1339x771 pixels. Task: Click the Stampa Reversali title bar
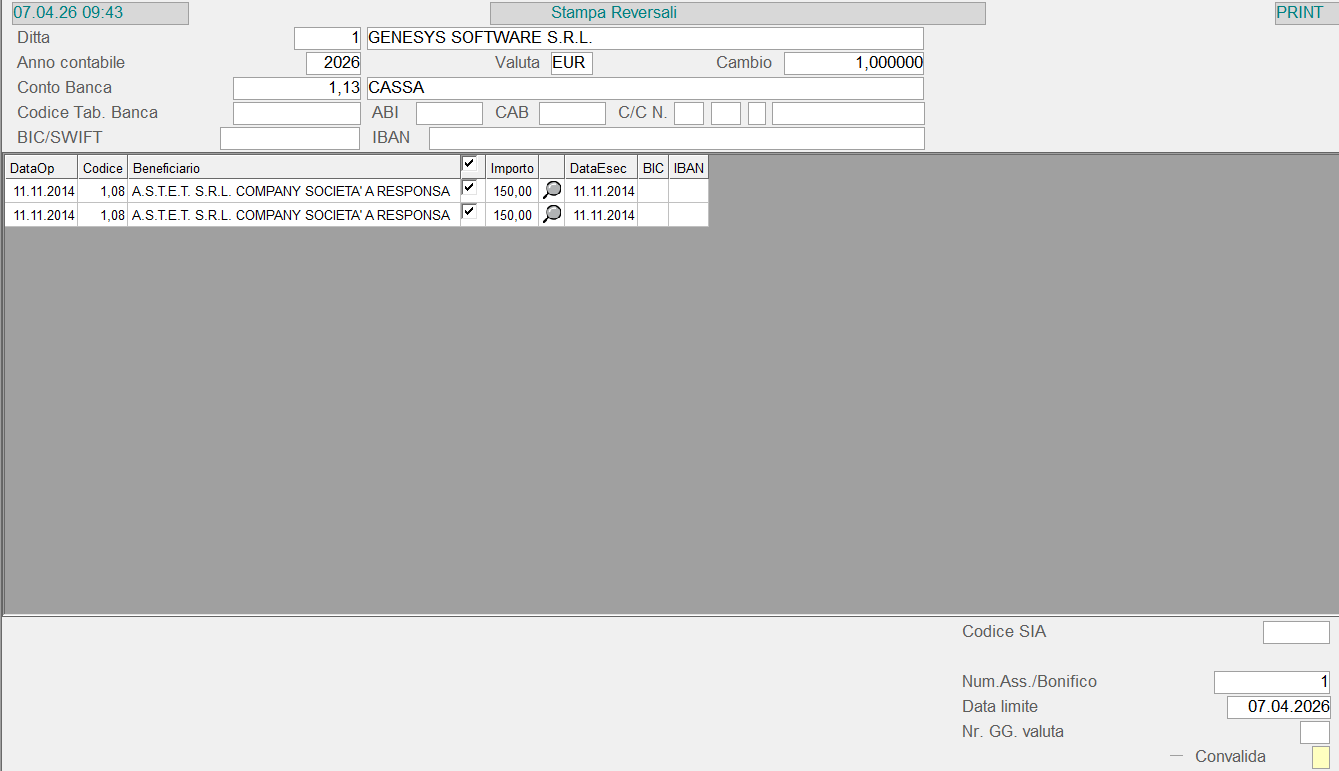point(737,13)
